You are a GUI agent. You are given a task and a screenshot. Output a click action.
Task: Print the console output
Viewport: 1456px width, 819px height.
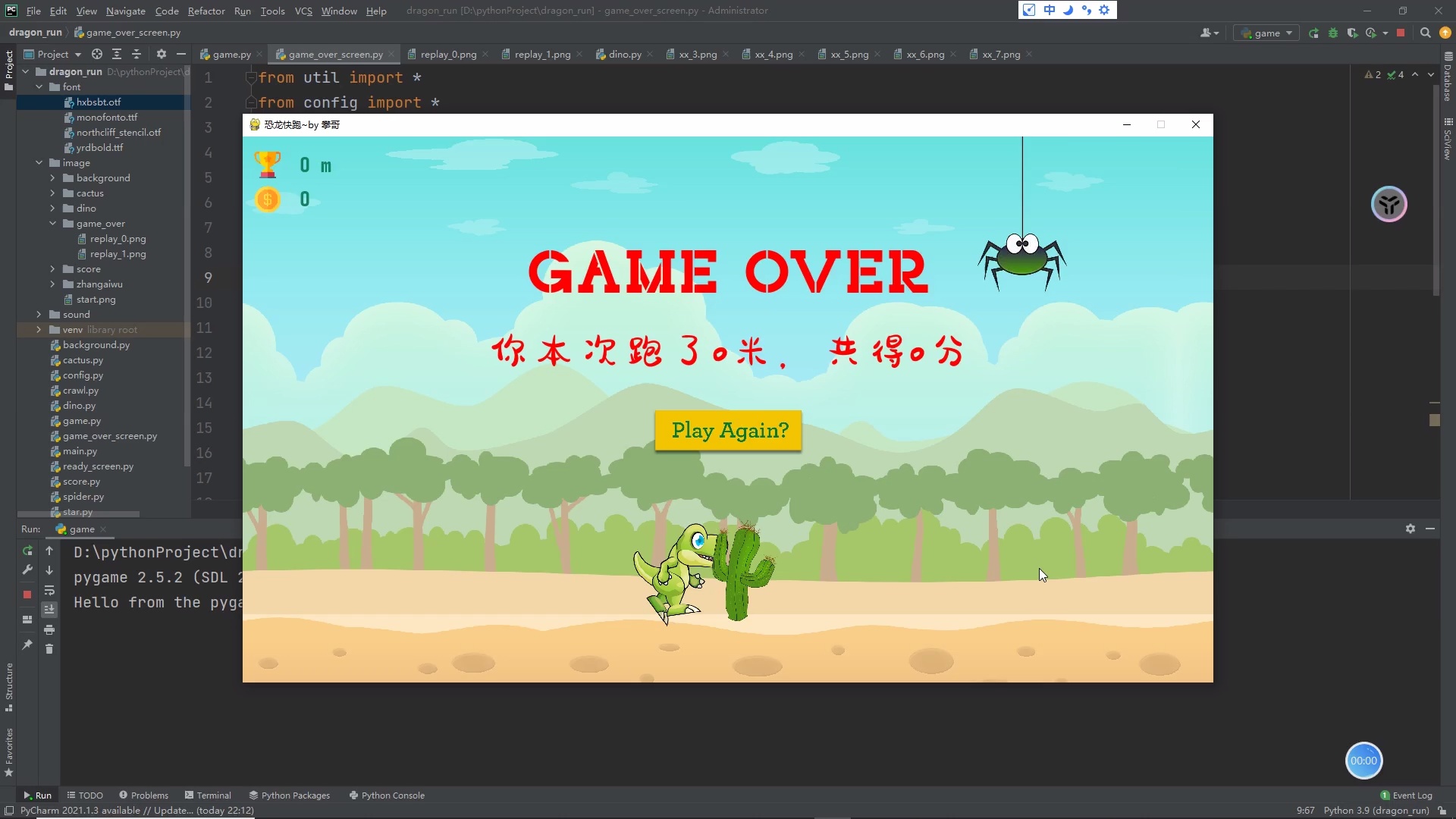[49, 629]
